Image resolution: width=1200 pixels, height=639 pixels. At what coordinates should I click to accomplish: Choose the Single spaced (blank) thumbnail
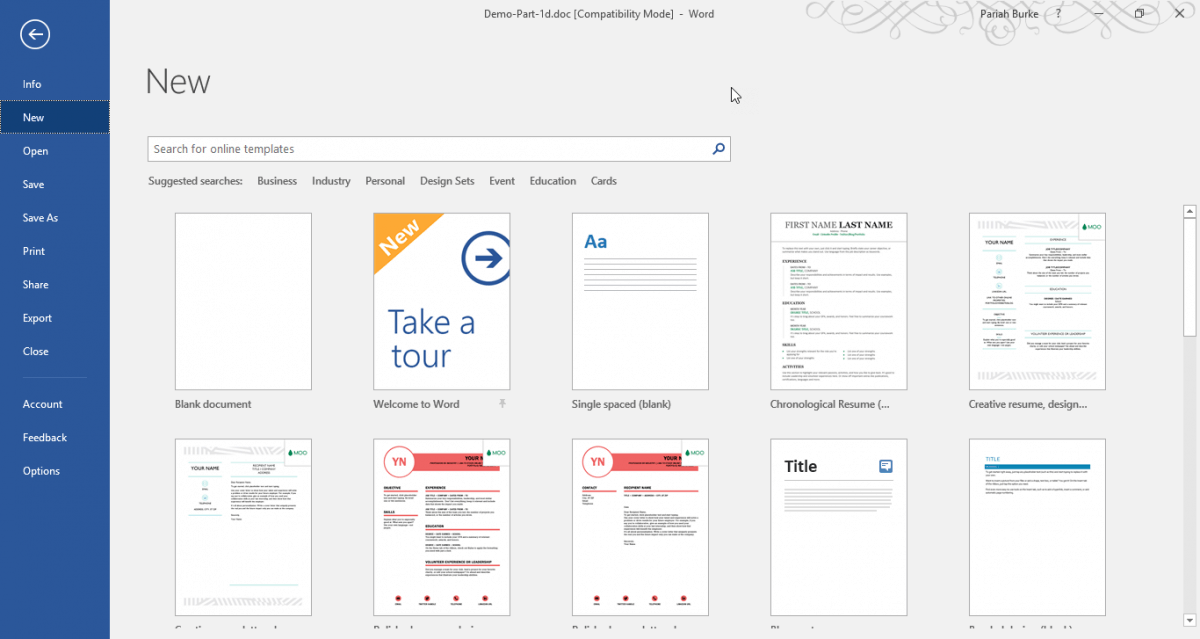[x=640, y=301]
